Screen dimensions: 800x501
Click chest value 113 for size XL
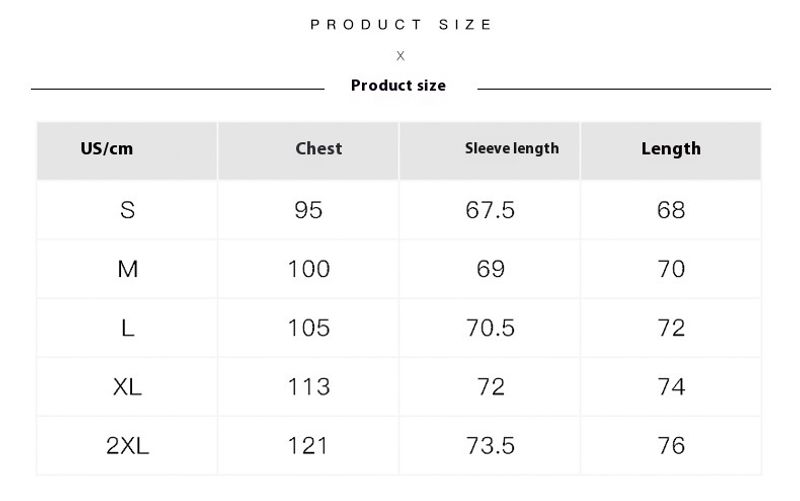click(x=309, y=387)
